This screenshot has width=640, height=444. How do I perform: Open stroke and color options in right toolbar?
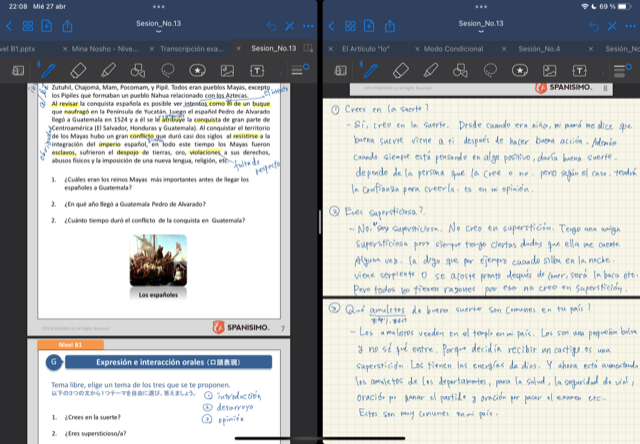(x=619, y=70)
